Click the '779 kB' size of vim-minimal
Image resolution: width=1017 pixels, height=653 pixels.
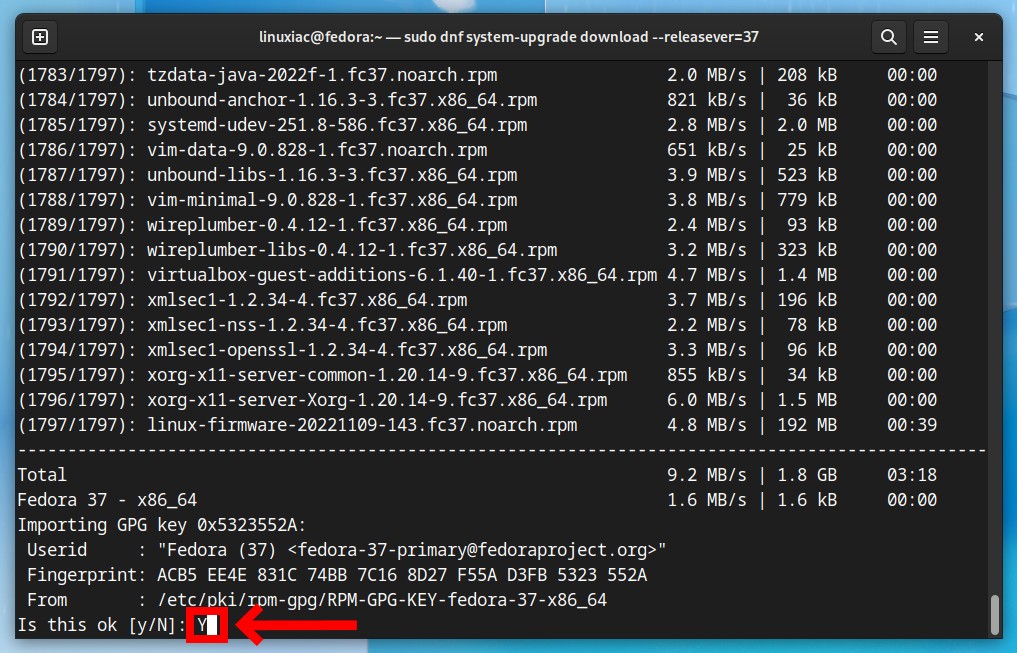pos(807,200)
